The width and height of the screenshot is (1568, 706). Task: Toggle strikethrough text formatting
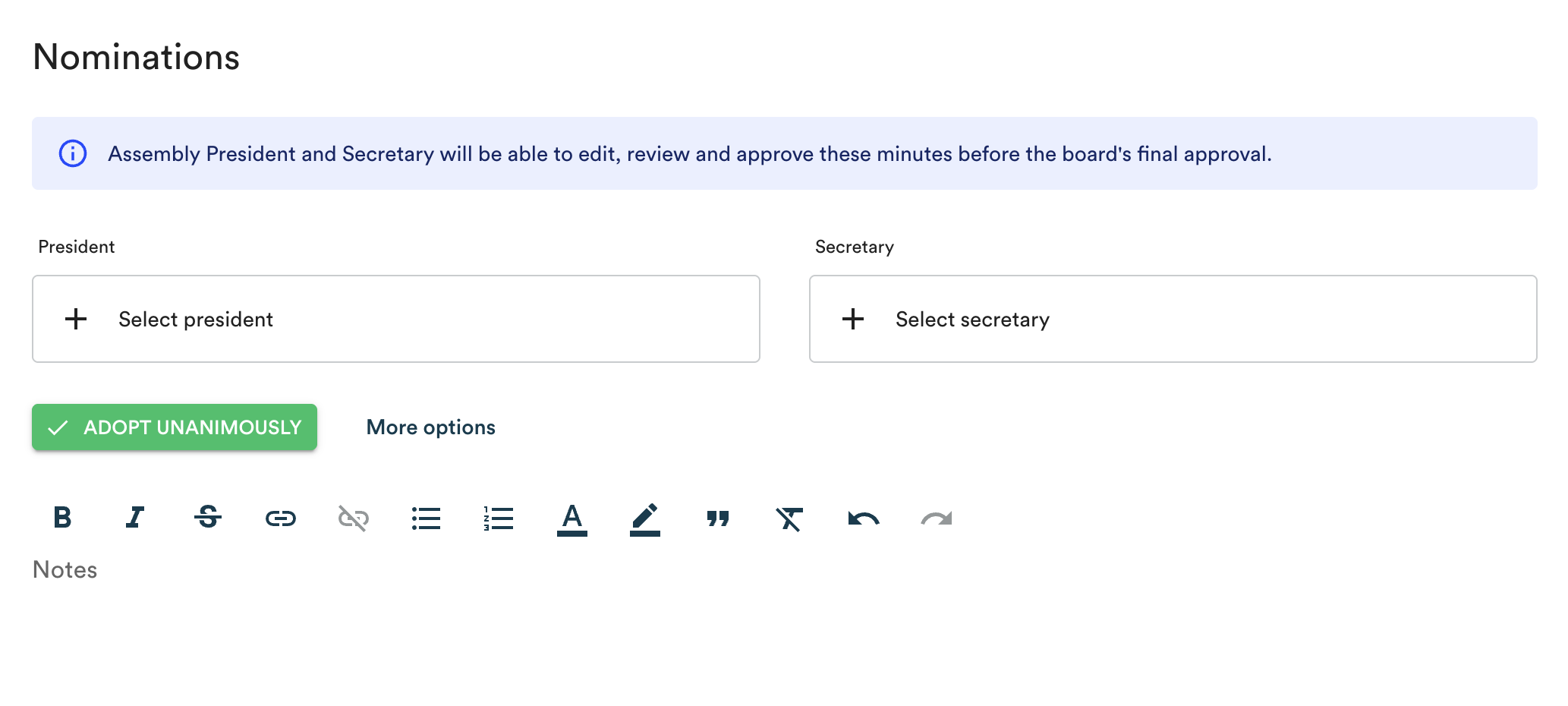tap(208, 518)
